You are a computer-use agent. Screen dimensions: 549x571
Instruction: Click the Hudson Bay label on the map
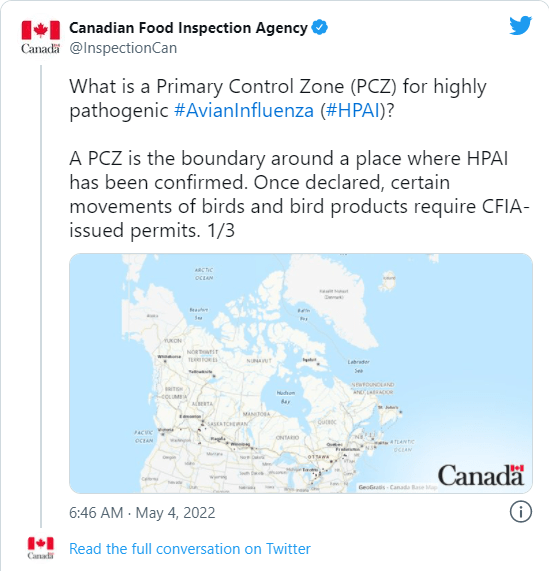pyautogui.click(x=286, y=397)
